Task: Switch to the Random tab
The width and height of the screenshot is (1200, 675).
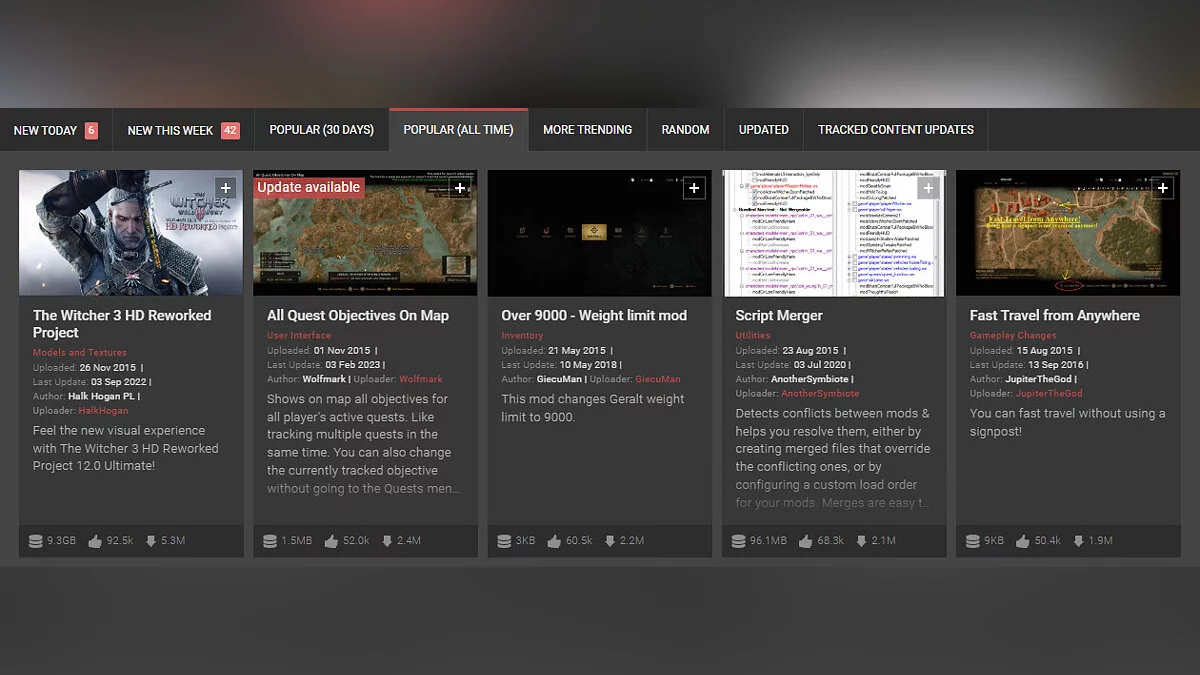Action: coord(685,130)
